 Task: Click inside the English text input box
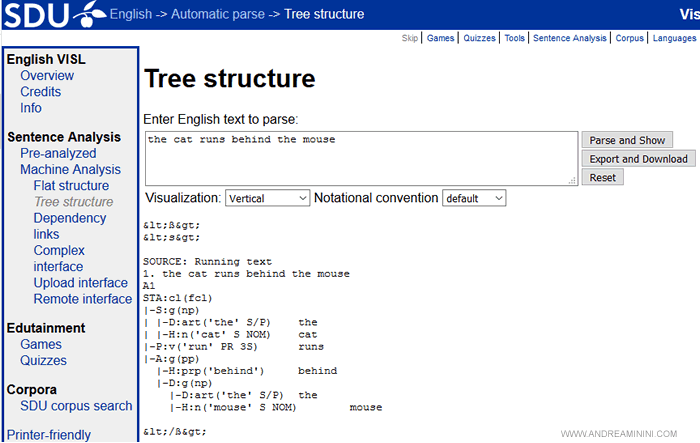pyautogui.click(x=360, y=157)
